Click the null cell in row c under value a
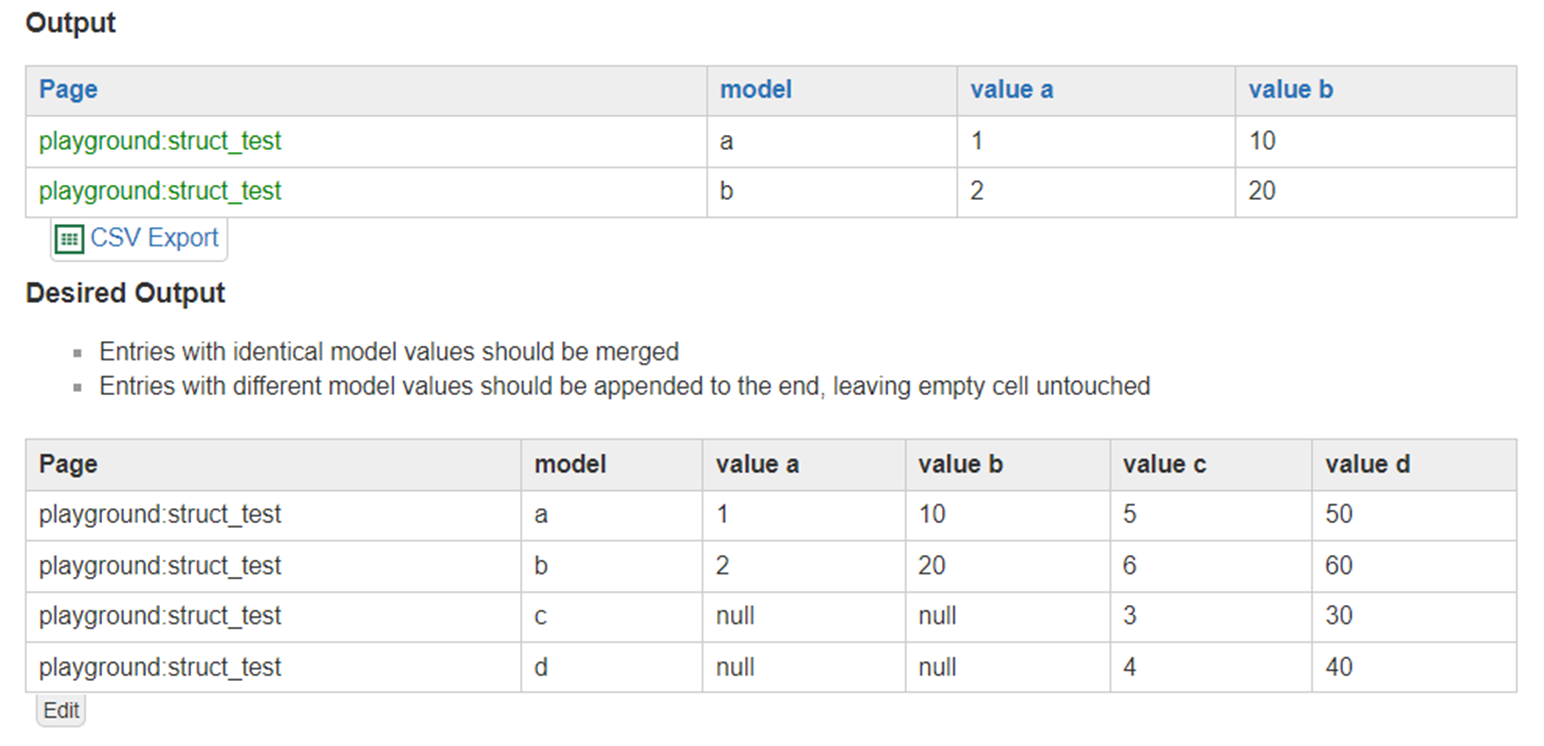The height and width of the screenshot is (746, 1544). click(804, 616)
